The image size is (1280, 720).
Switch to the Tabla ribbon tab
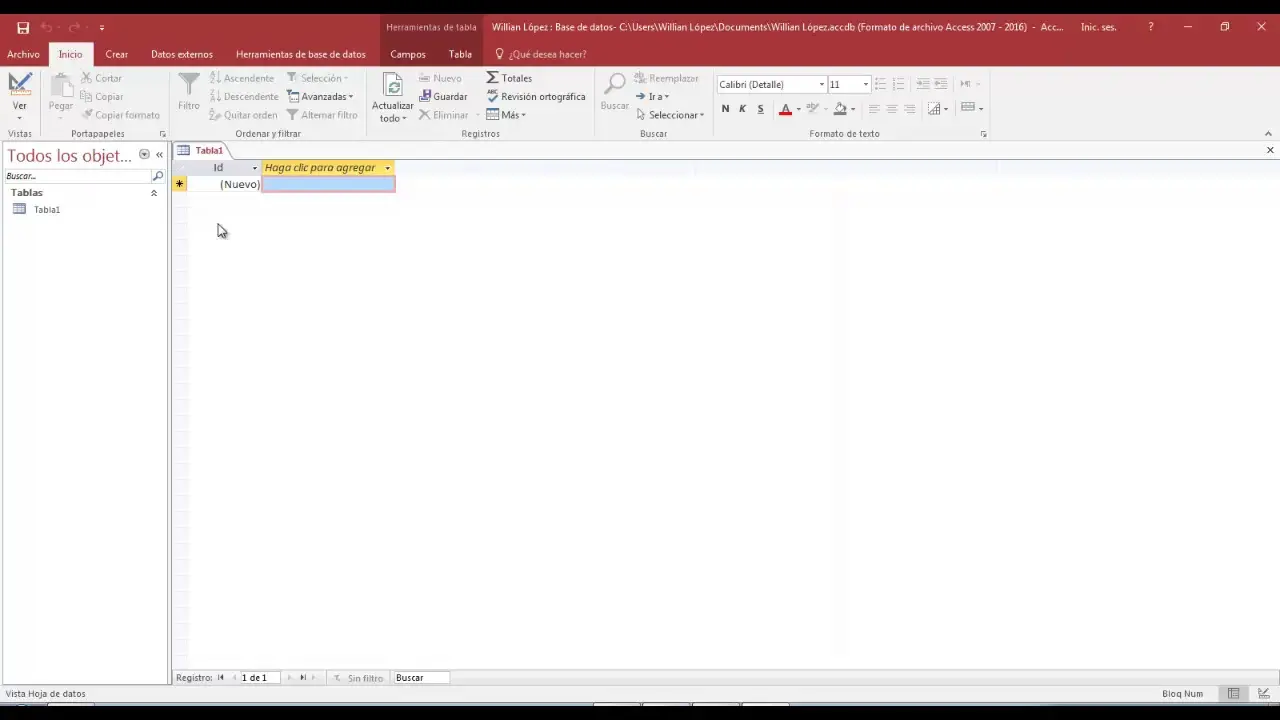coord(460,54)
